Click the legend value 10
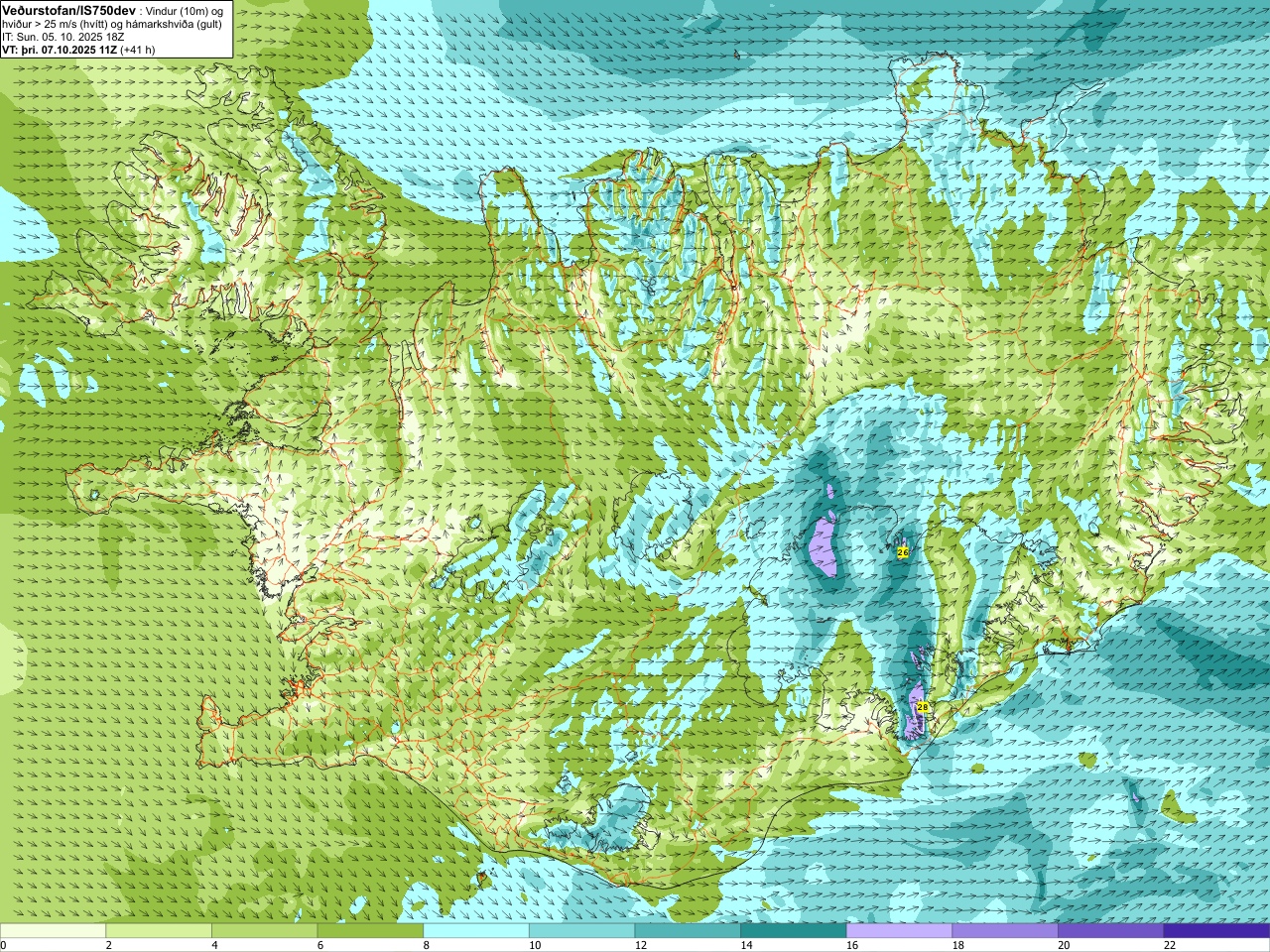Viewport: 1270px width, 952px height. [x=535, y=945]
